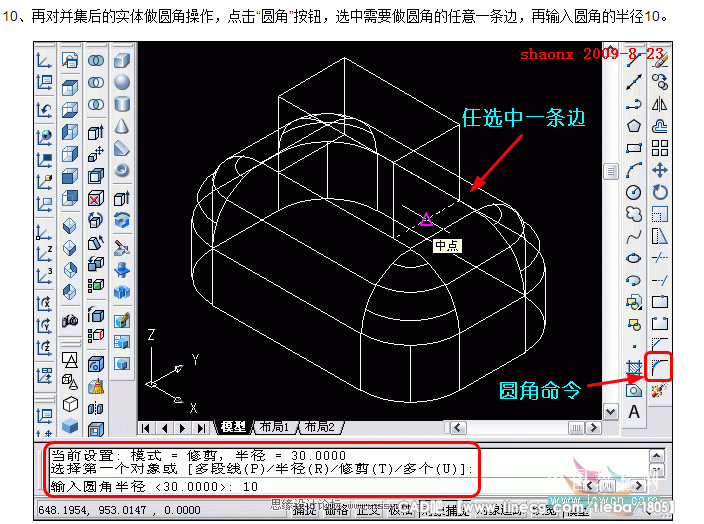
Task: Switch to the 布局2 tab
Action: (319, 427)
